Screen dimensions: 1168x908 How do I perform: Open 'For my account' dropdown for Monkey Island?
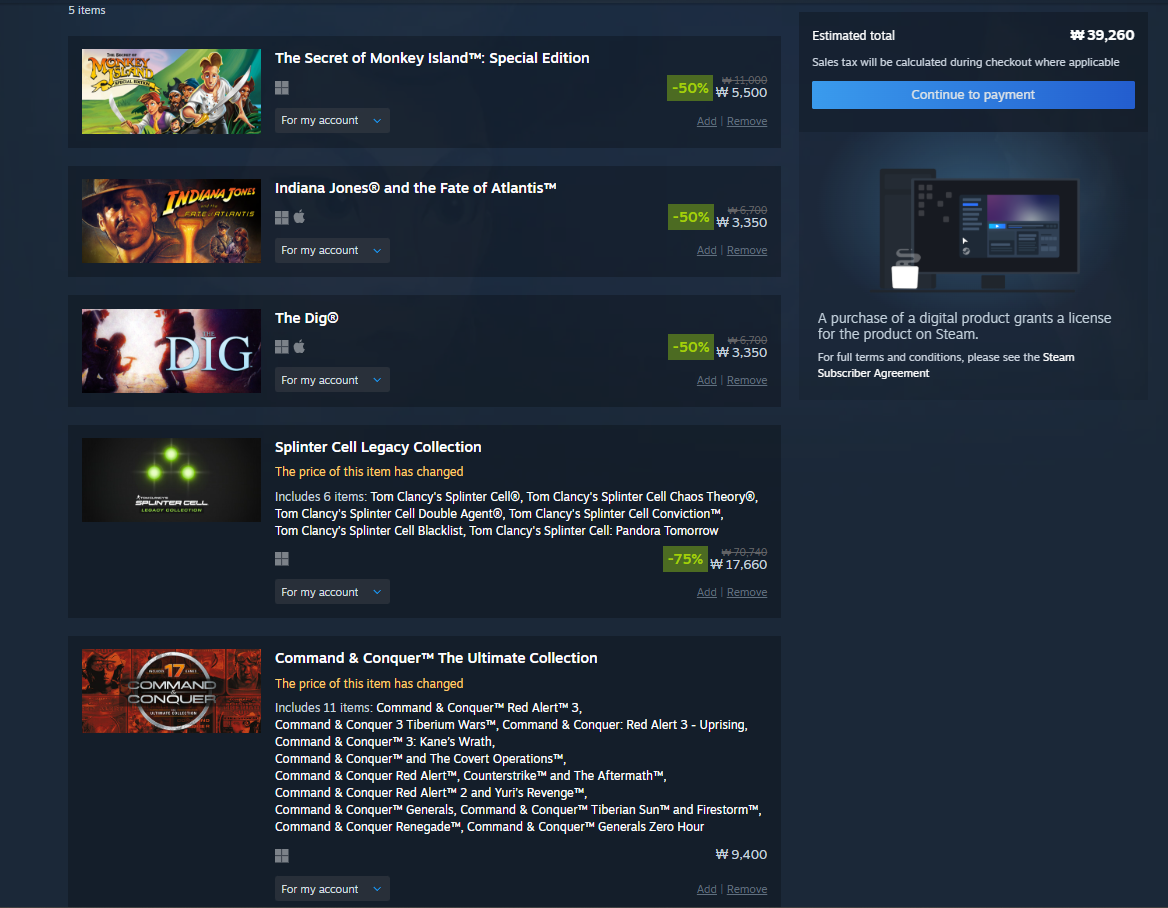[x=332, y=121]
